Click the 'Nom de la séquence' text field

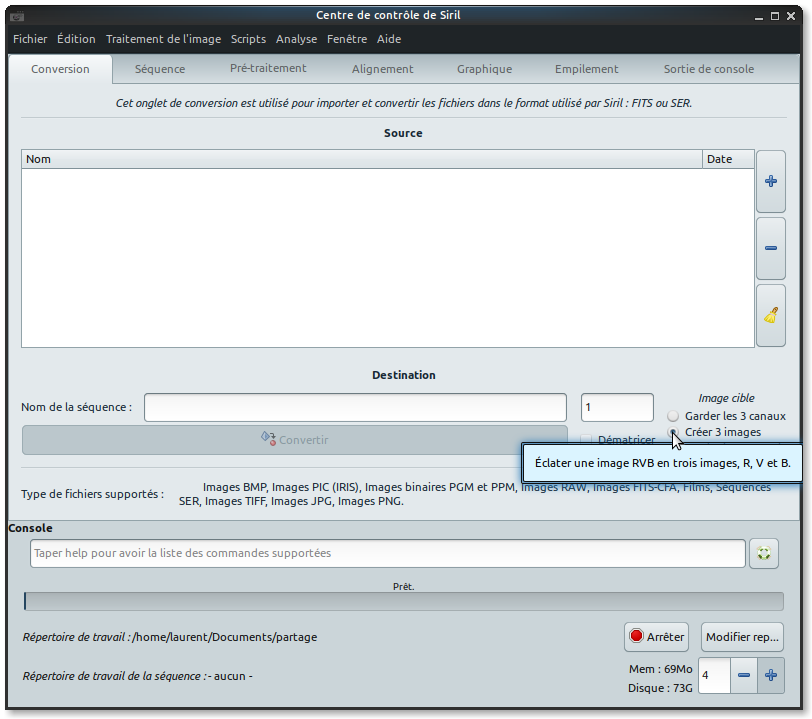tap(355, 407)
